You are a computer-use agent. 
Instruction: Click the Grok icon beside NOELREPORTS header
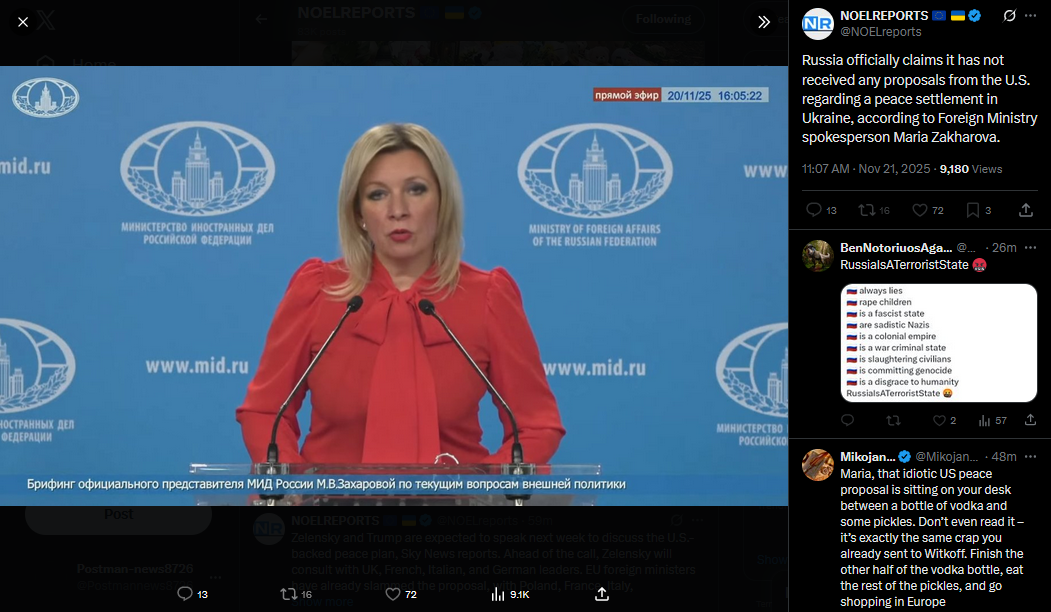1009,15
